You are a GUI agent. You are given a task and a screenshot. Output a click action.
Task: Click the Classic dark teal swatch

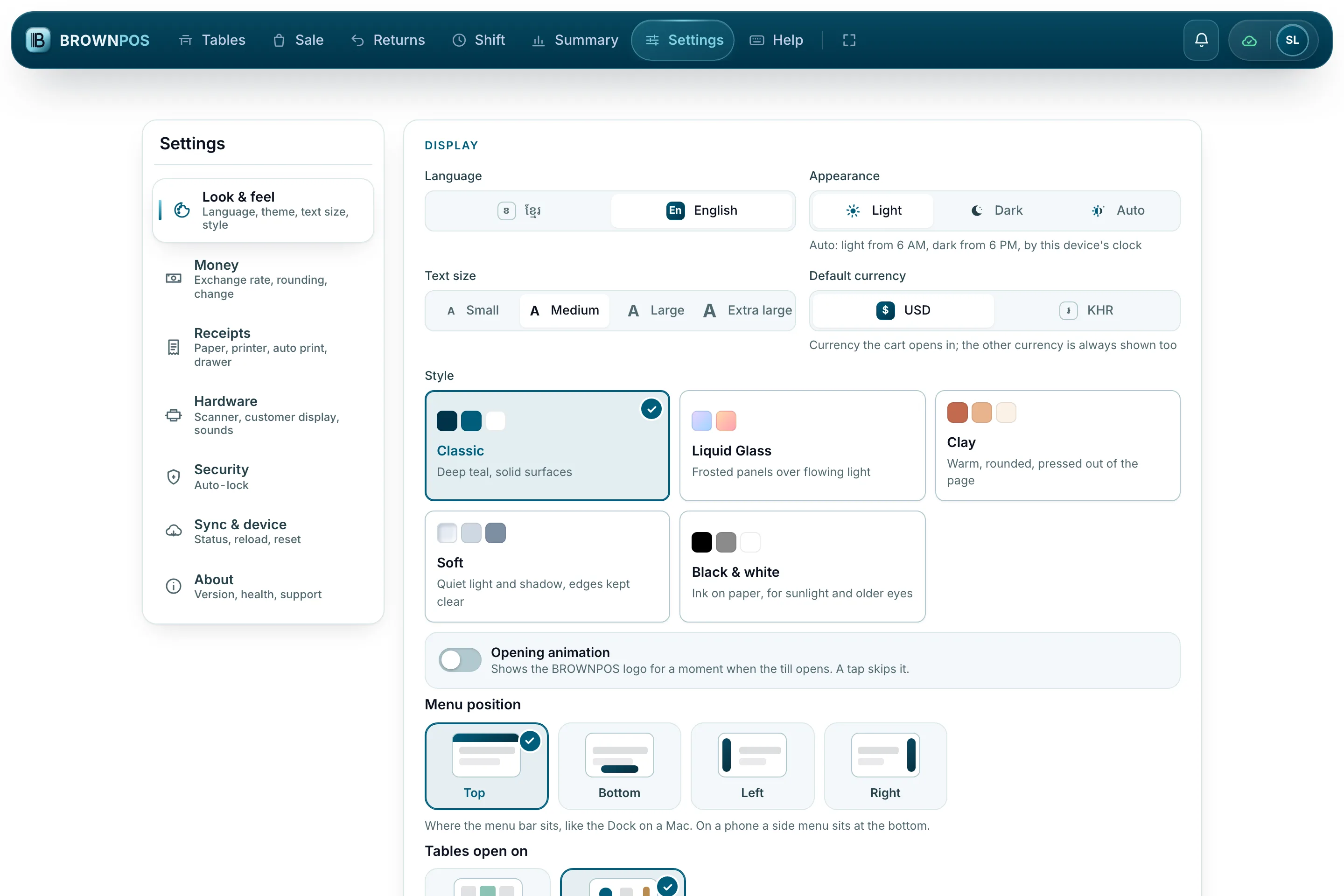(x=447, y=421)
